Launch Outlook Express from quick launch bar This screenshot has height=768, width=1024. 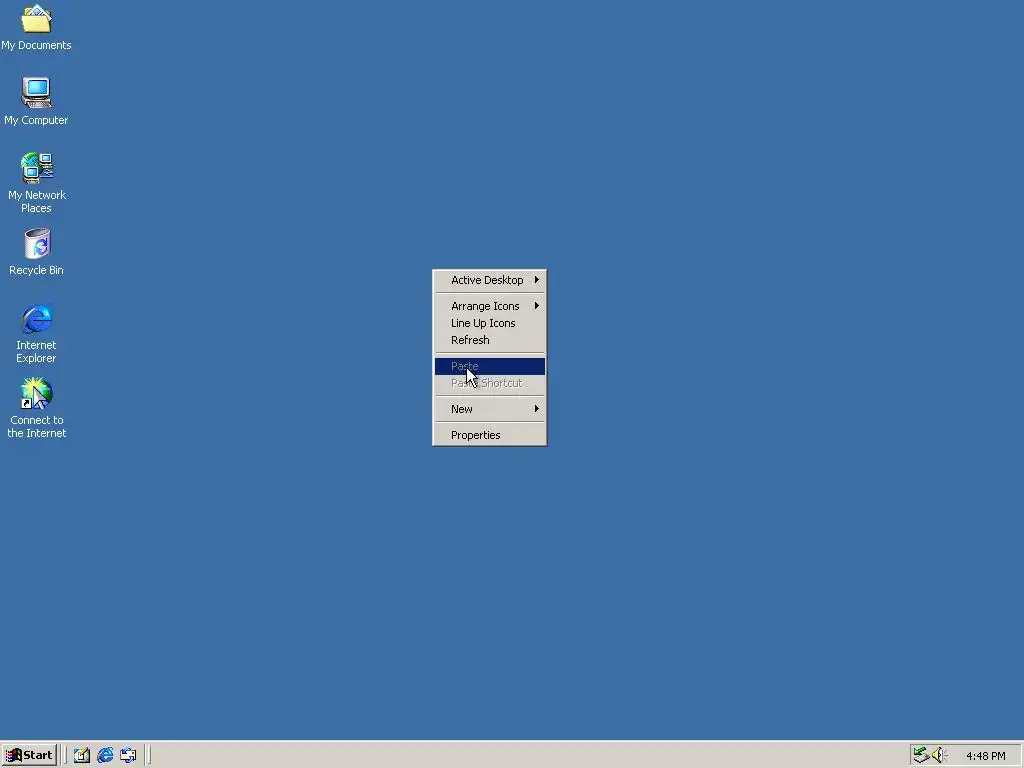tap(128, 755)
